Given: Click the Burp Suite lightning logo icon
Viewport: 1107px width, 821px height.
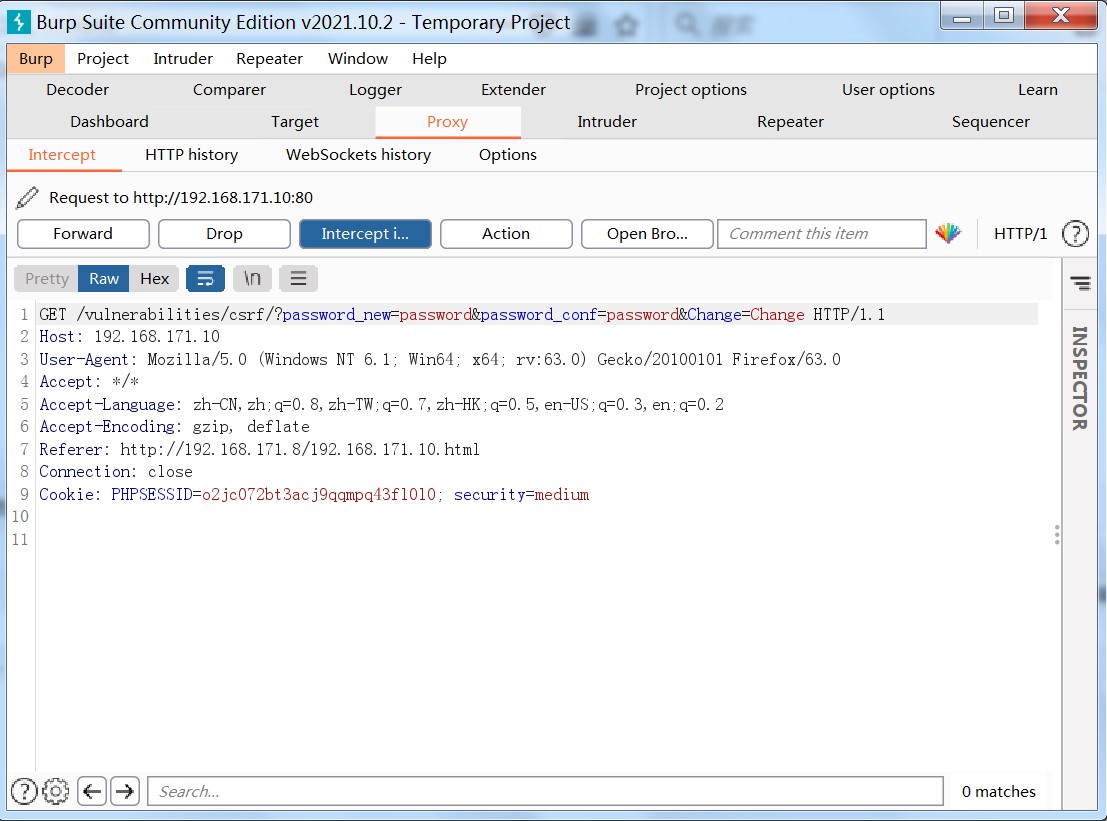Looking at the screenshot, I should [x=19, y=22].
